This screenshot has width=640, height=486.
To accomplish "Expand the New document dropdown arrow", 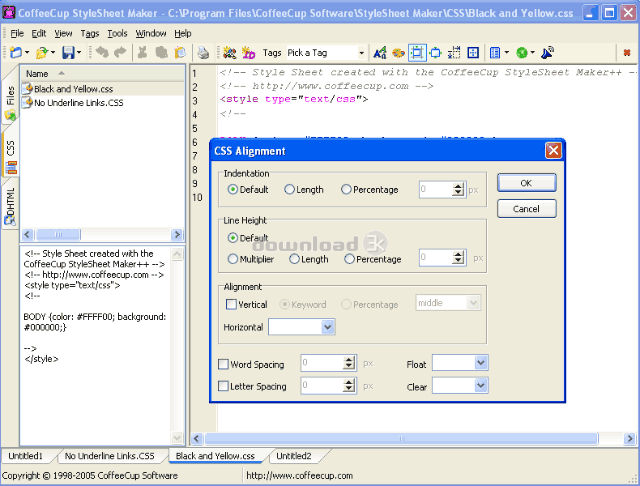I will [x=27, y=53].
